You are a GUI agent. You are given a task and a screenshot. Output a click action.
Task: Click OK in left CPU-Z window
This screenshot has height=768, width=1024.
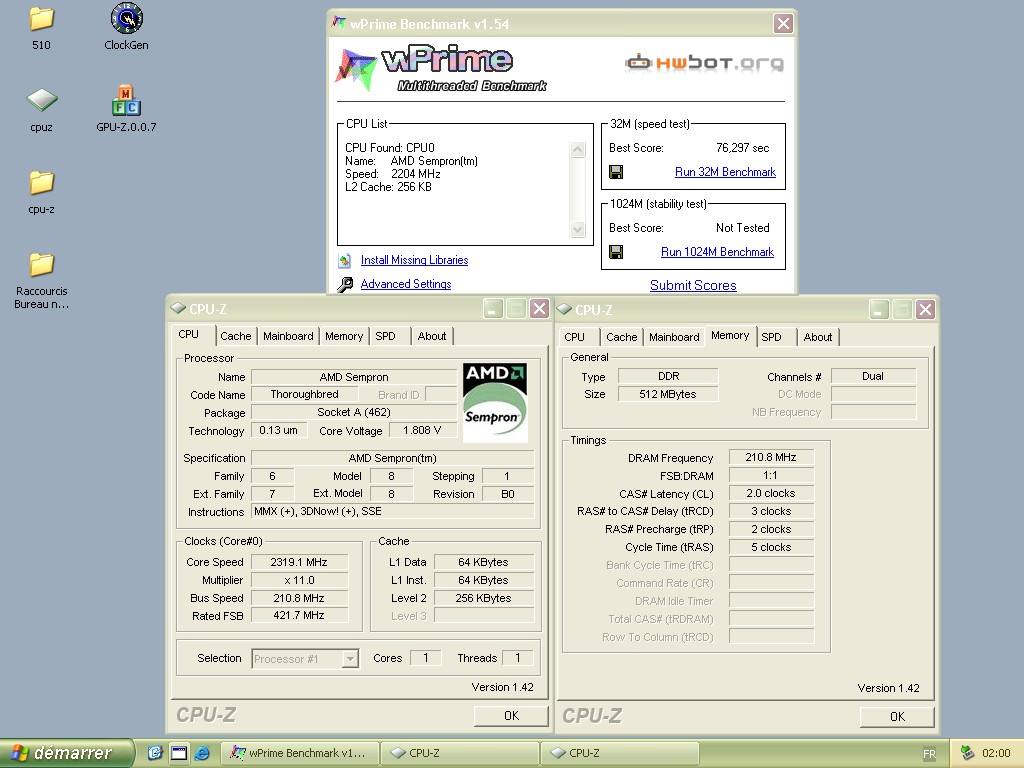click(511, 716)
